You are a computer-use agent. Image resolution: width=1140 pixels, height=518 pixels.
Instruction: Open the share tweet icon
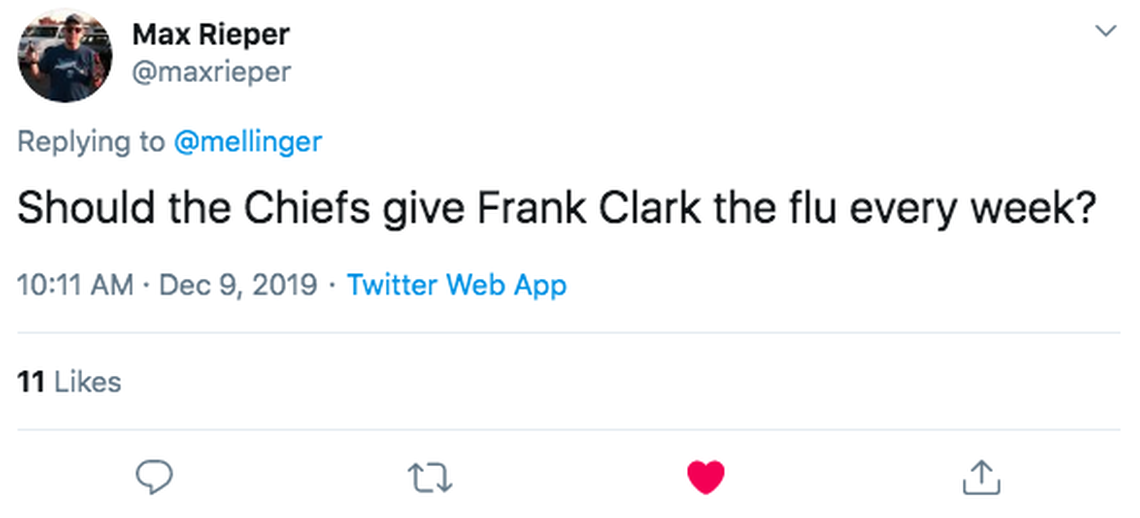click(x=981, y=477)
